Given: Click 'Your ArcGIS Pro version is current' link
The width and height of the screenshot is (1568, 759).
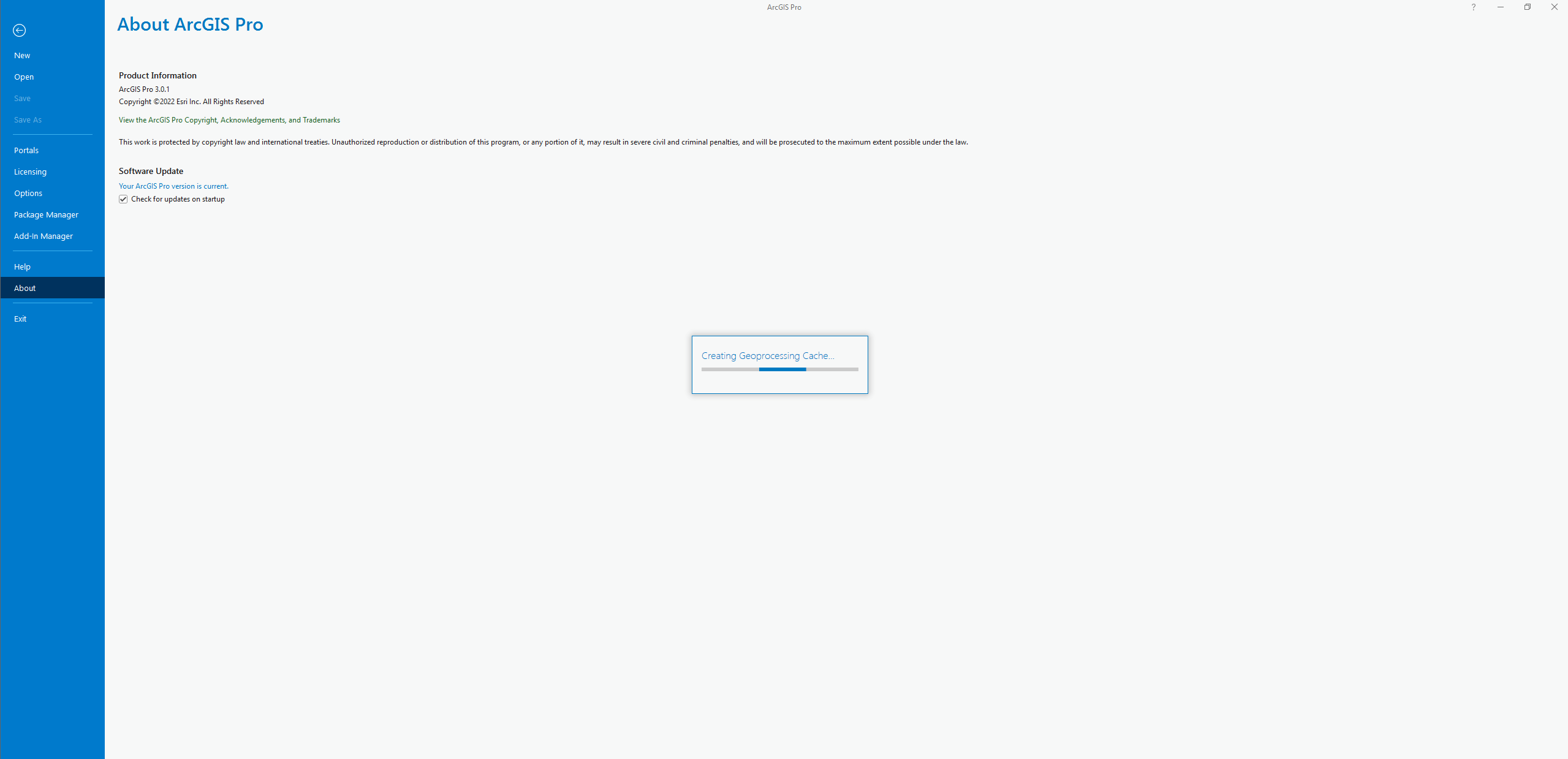Looking at the screenshot, I should [173, 186].
